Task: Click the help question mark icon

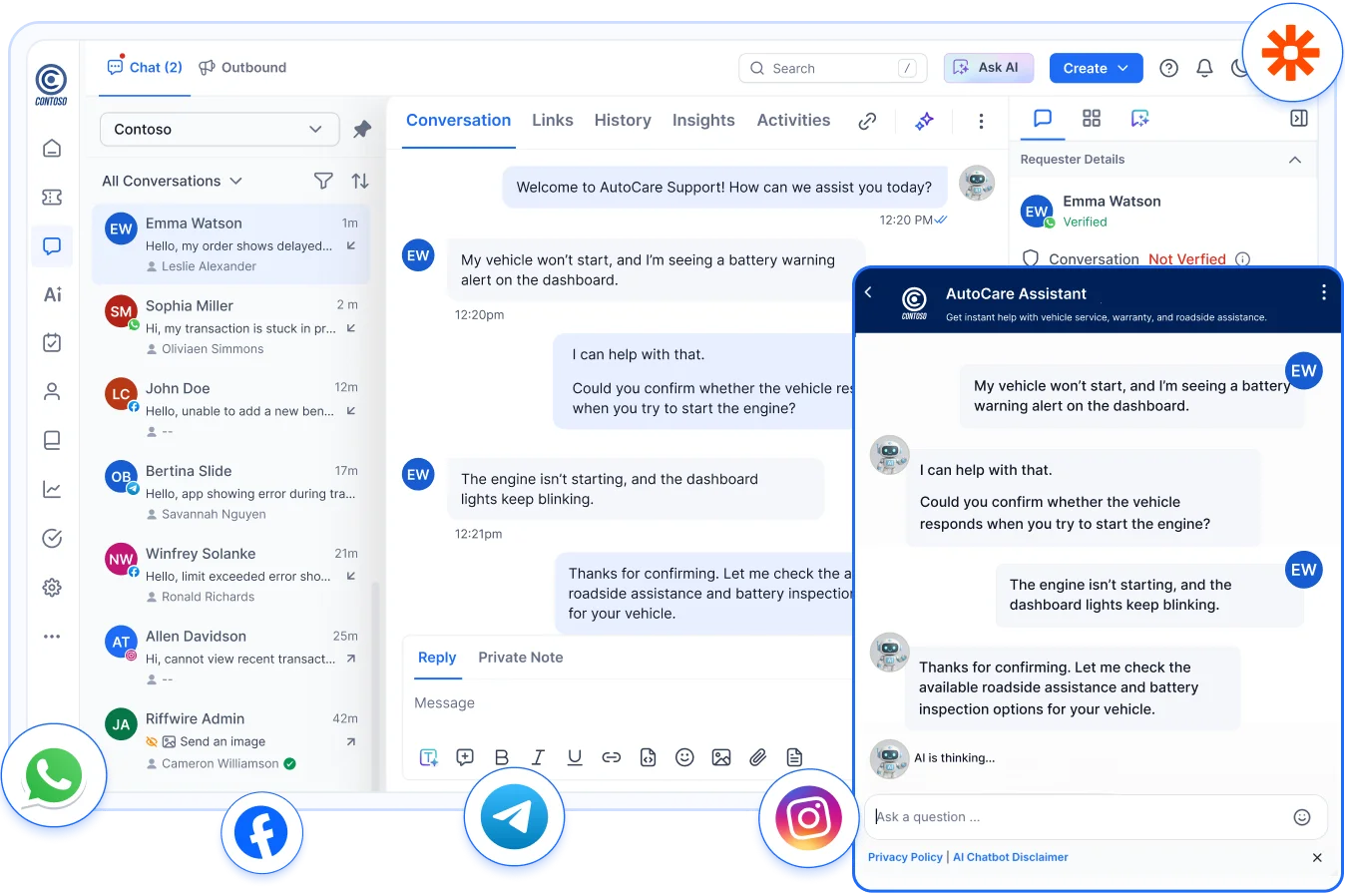Action: coord(1168,68)
